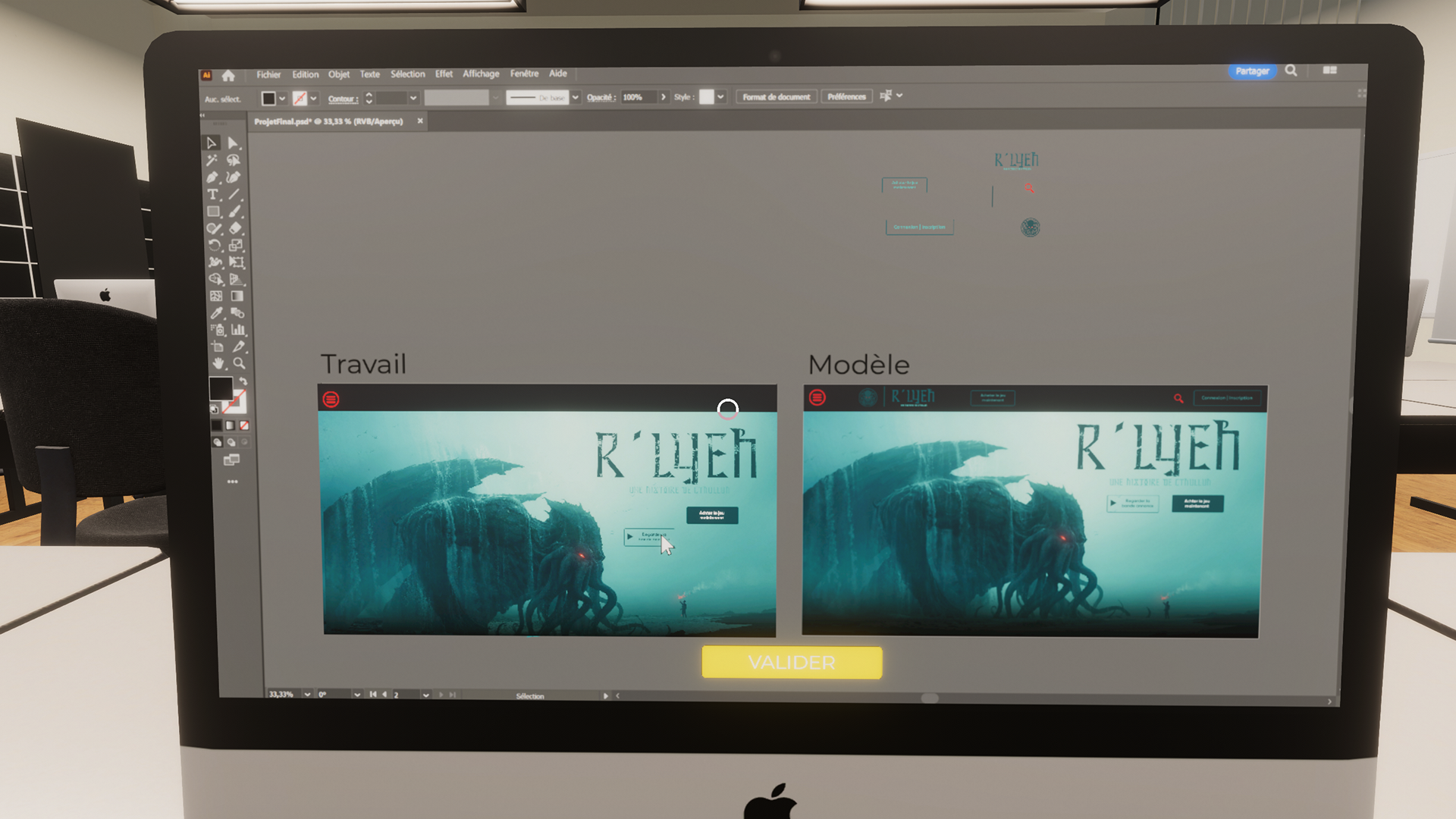Screen dimensions: 1456x819
Task: Activate the Hand tool
Action: (218, 363)
